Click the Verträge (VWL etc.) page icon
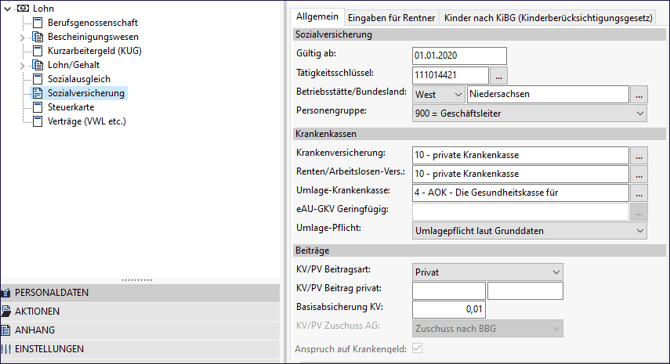Image resolution: width=670 pixels, height=364 pixels. [38, 121]
